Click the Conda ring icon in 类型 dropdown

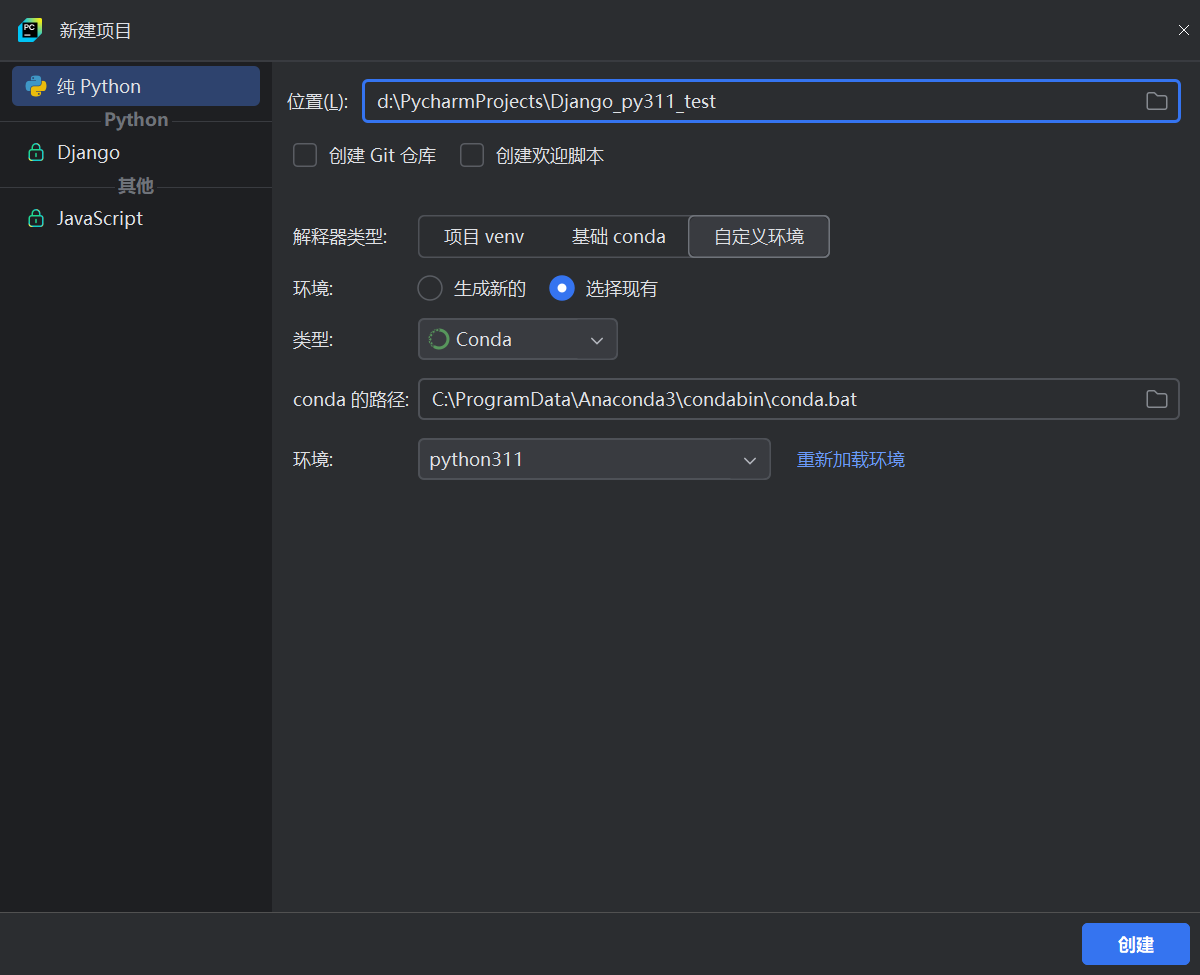click(439, 339)
